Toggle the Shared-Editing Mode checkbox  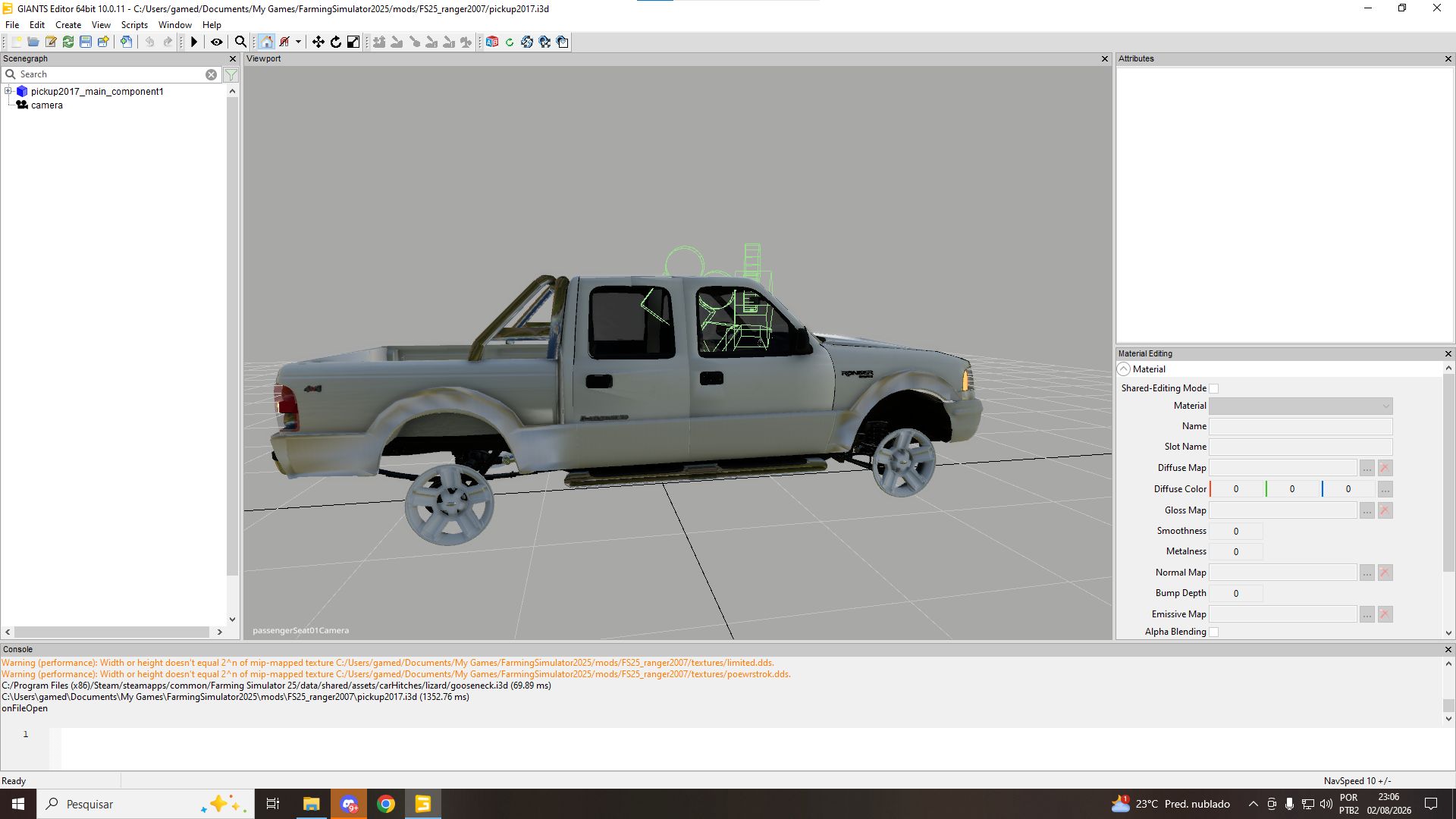coord(1214,388)
